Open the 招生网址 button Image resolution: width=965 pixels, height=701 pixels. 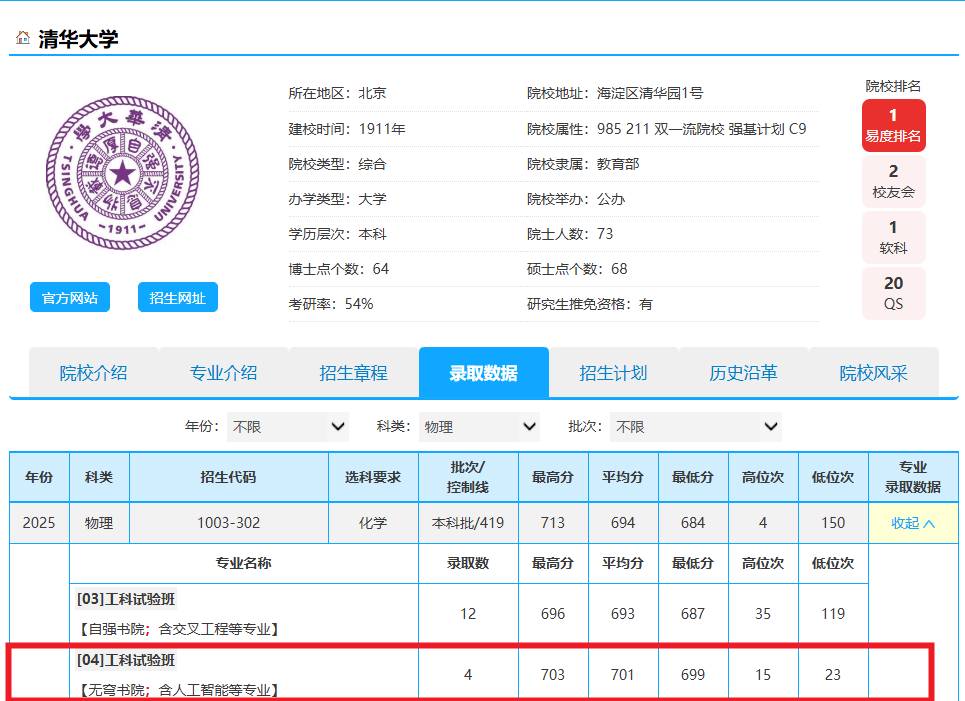(x=177, y=297)
